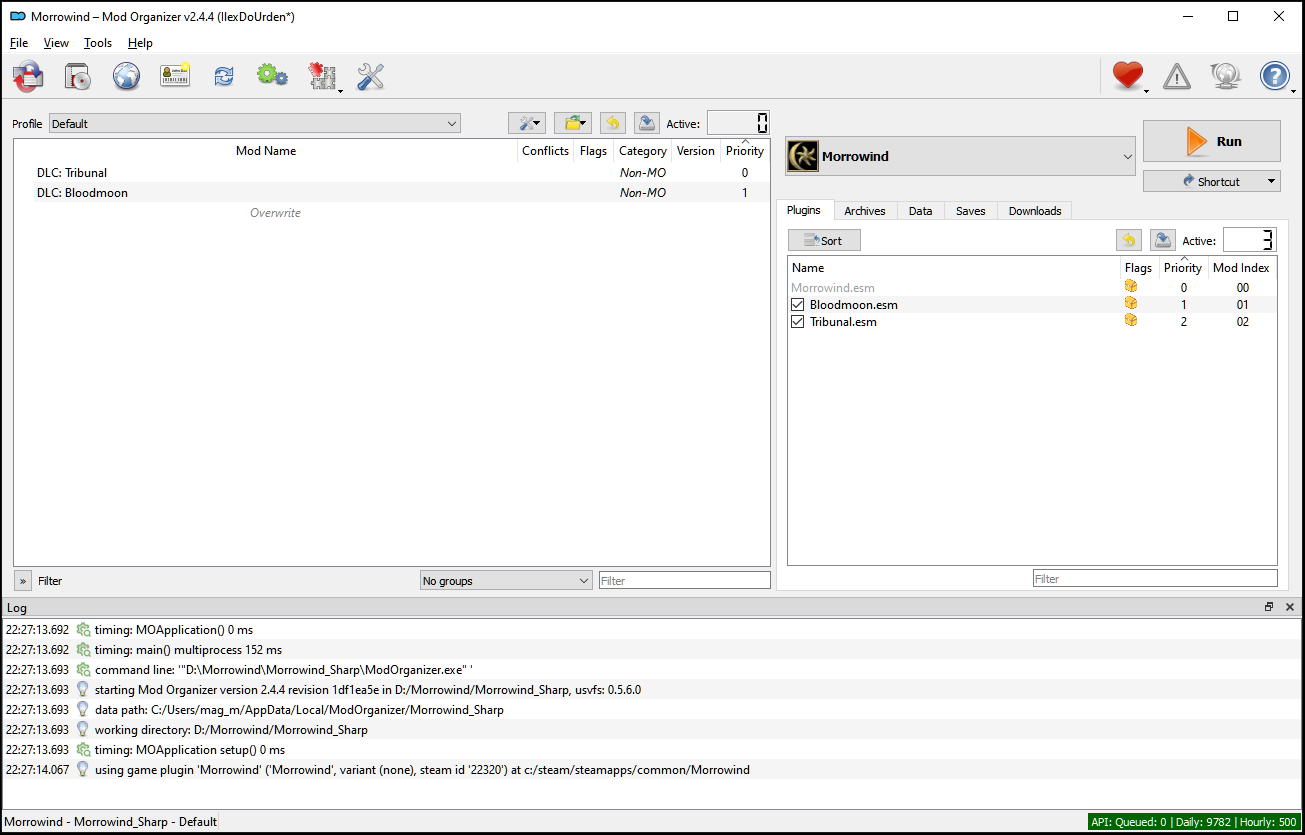Click the red heart Endorse icon
This screenshot has width=1305, height=835.
click(x=1127, y=76)
